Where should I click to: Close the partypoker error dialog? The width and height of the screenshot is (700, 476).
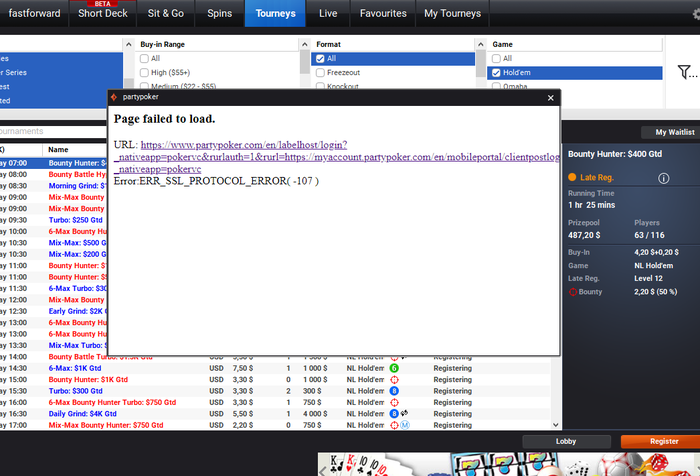550,98
